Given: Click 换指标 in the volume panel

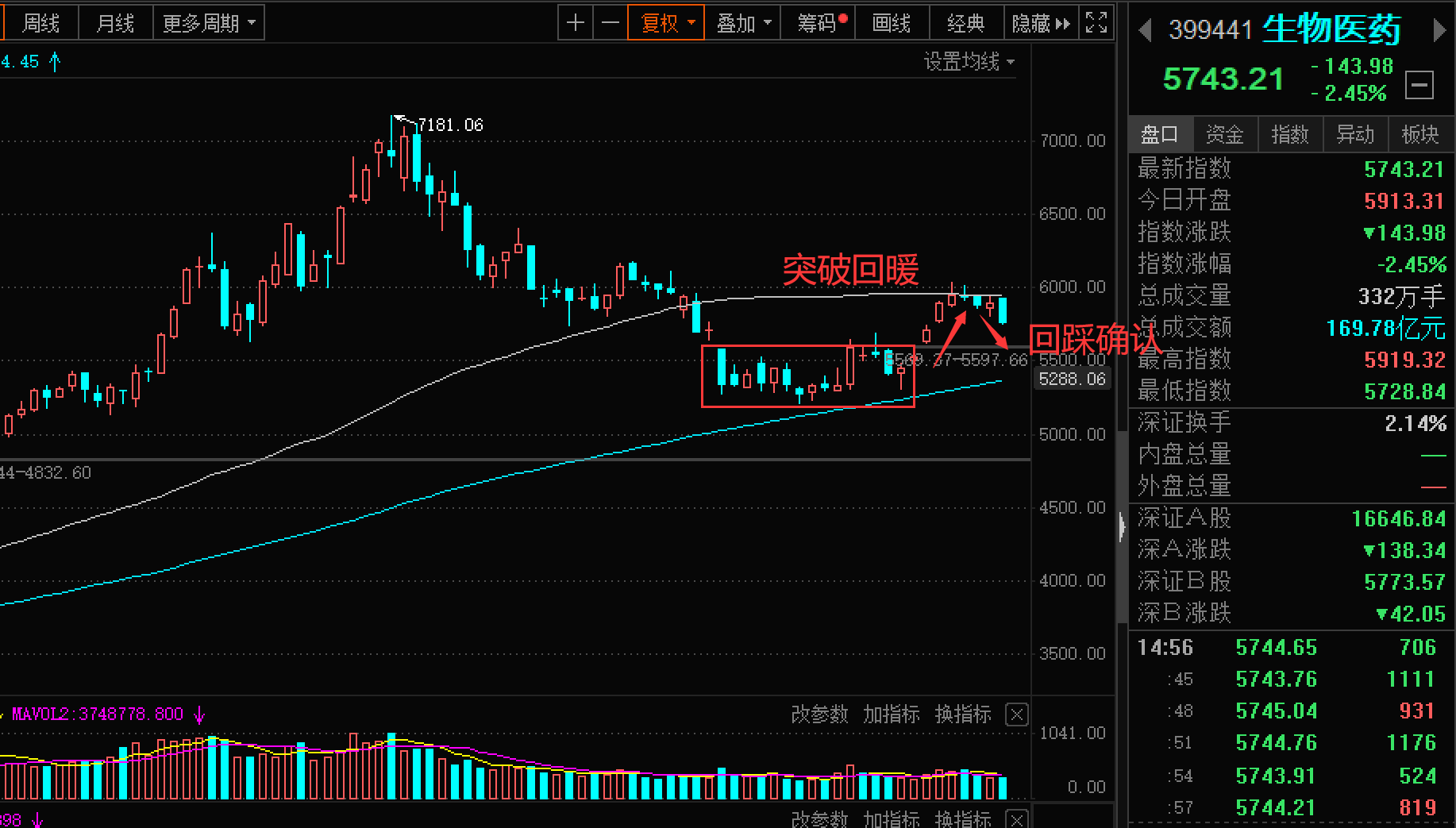Looking at the screenshot, I should (963, 714).
